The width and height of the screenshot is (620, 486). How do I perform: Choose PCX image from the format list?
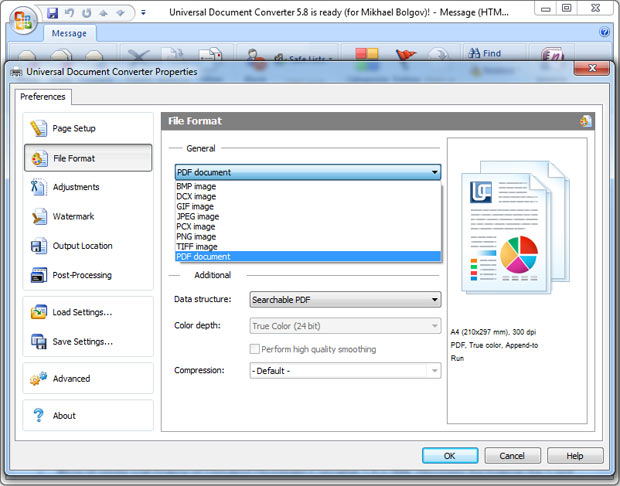tap(308, 227)
